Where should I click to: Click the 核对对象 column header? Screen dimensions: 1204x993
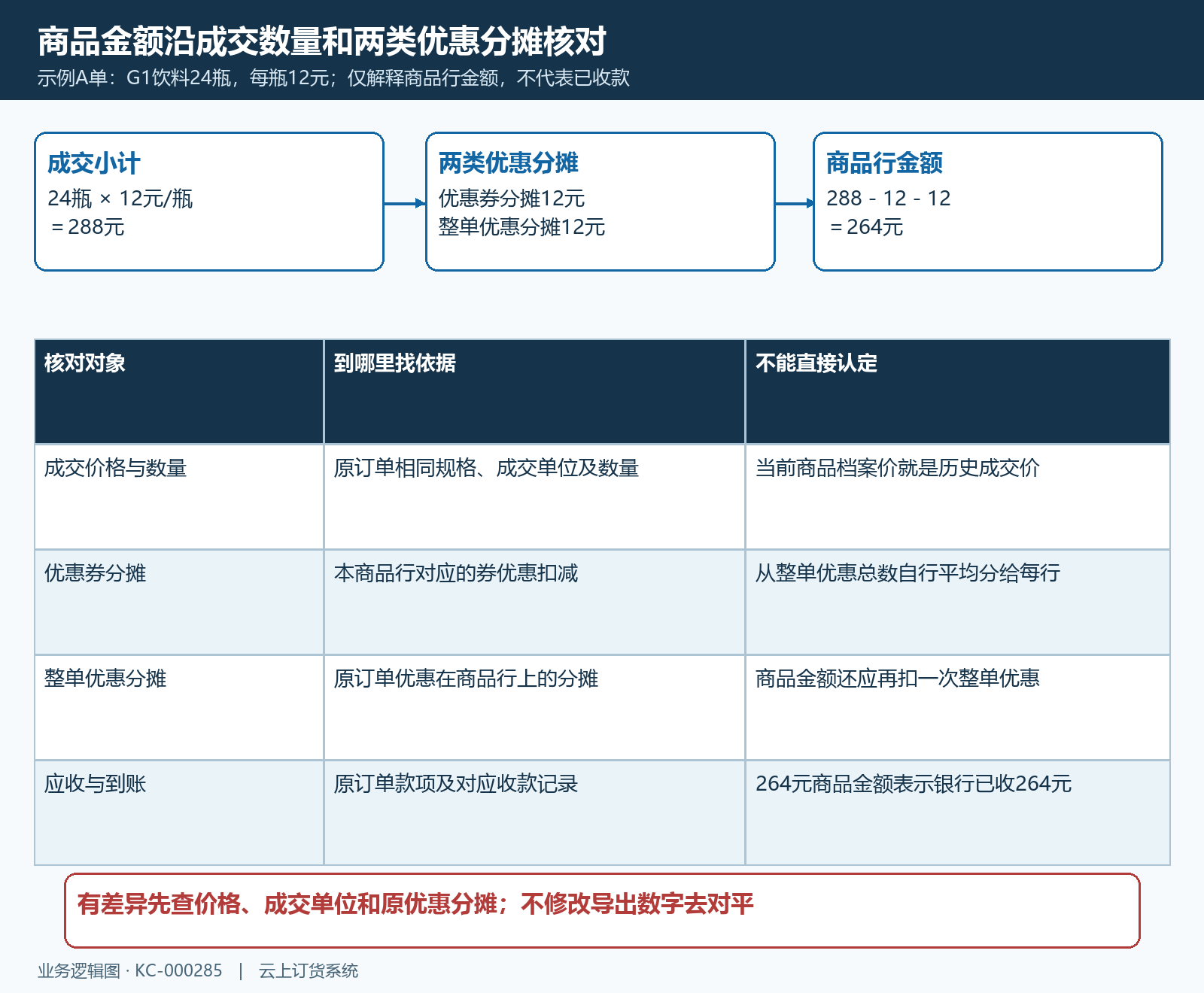pos(179,392)
